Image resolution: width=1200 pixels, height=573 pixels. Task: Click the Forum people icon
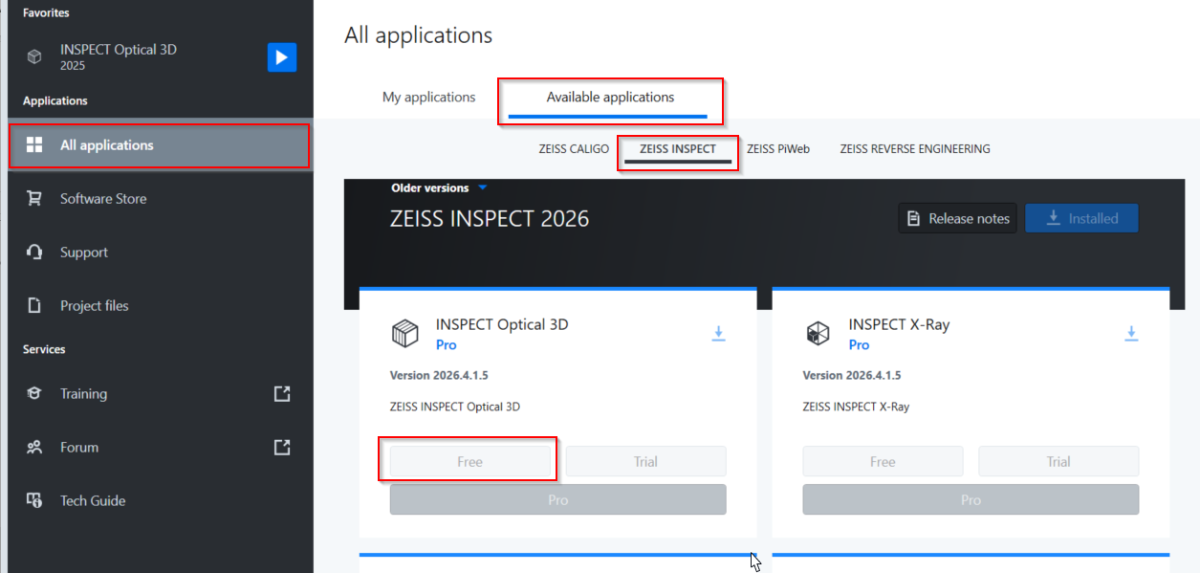pos(35,447)
